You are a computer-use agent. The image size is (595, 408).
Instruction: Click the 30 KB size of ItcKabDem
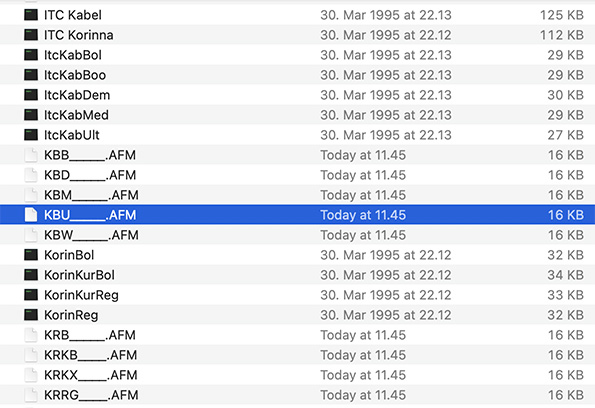pyautogui.click(x=565, y=95)
